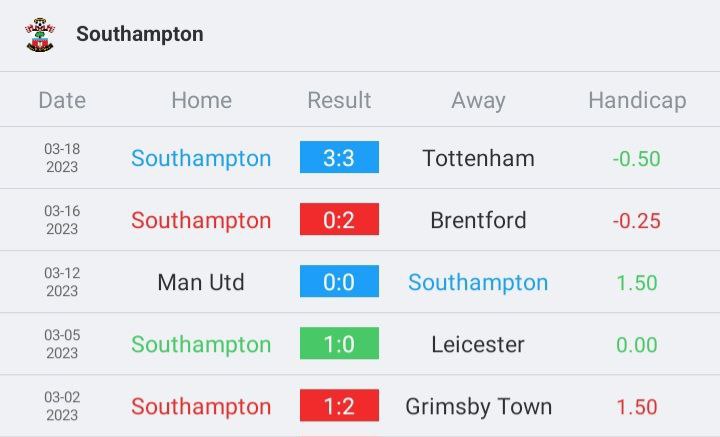Viewport: 720px width, 437px height.
Task: Click the -0.50 handicap value
Action: pos(637,159)
